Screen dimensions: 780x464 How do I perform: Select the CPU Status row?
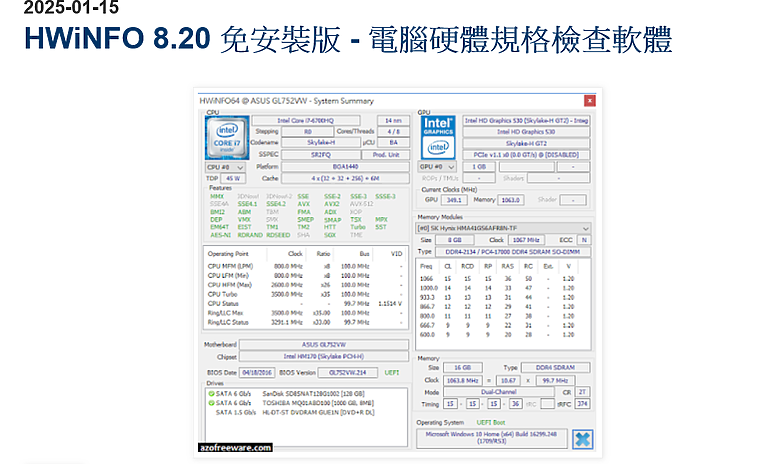305,303
